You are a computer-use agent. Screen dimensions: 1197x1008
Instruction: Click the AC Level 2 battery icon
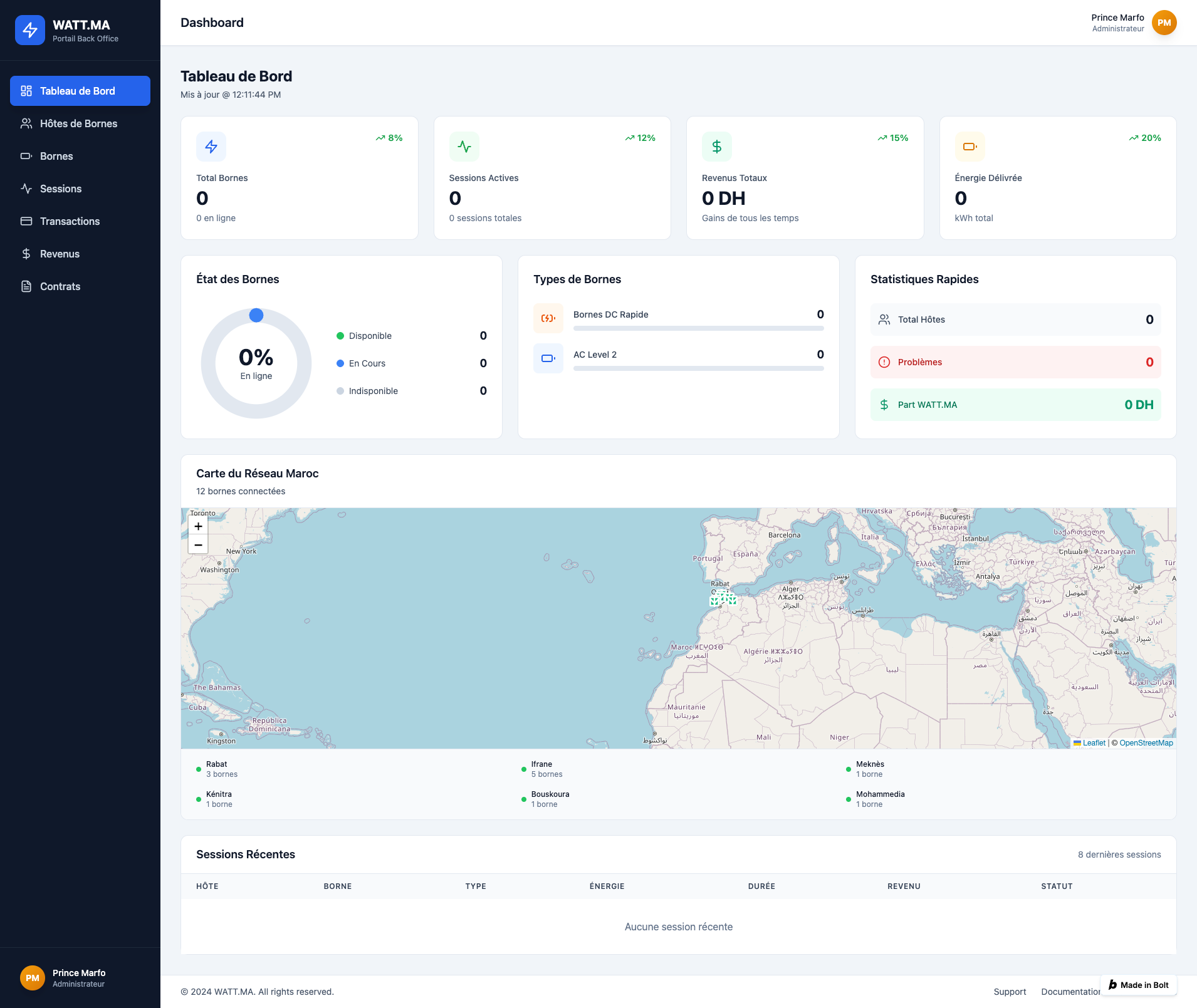(548, 358)
